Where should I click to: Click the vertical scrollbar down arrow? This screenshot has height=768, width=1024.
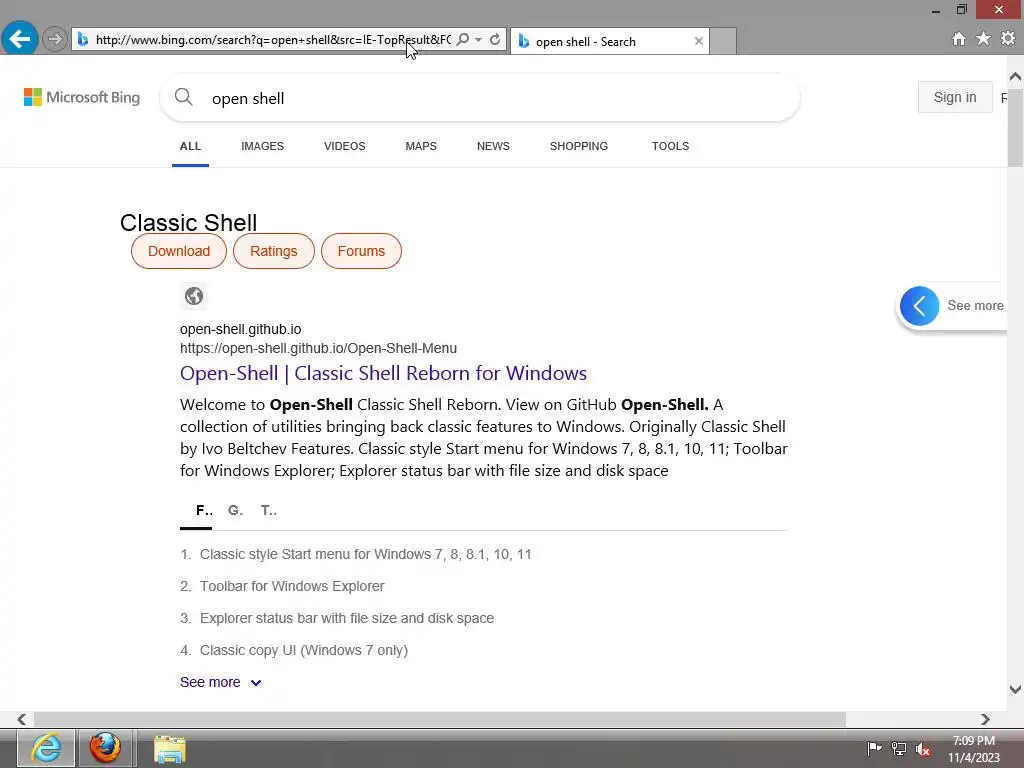(1015, 689)
